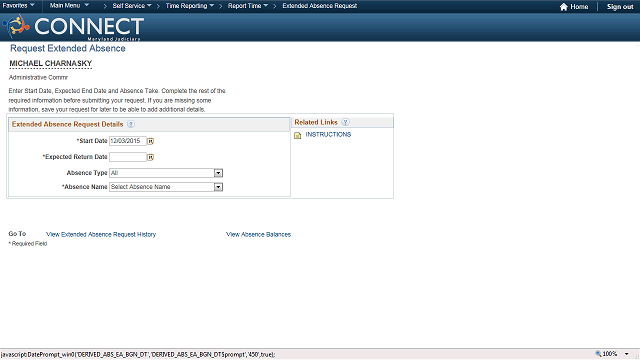Open the zoom level dropdown arrow
640x360 pixels.
[x=627, y=354]
